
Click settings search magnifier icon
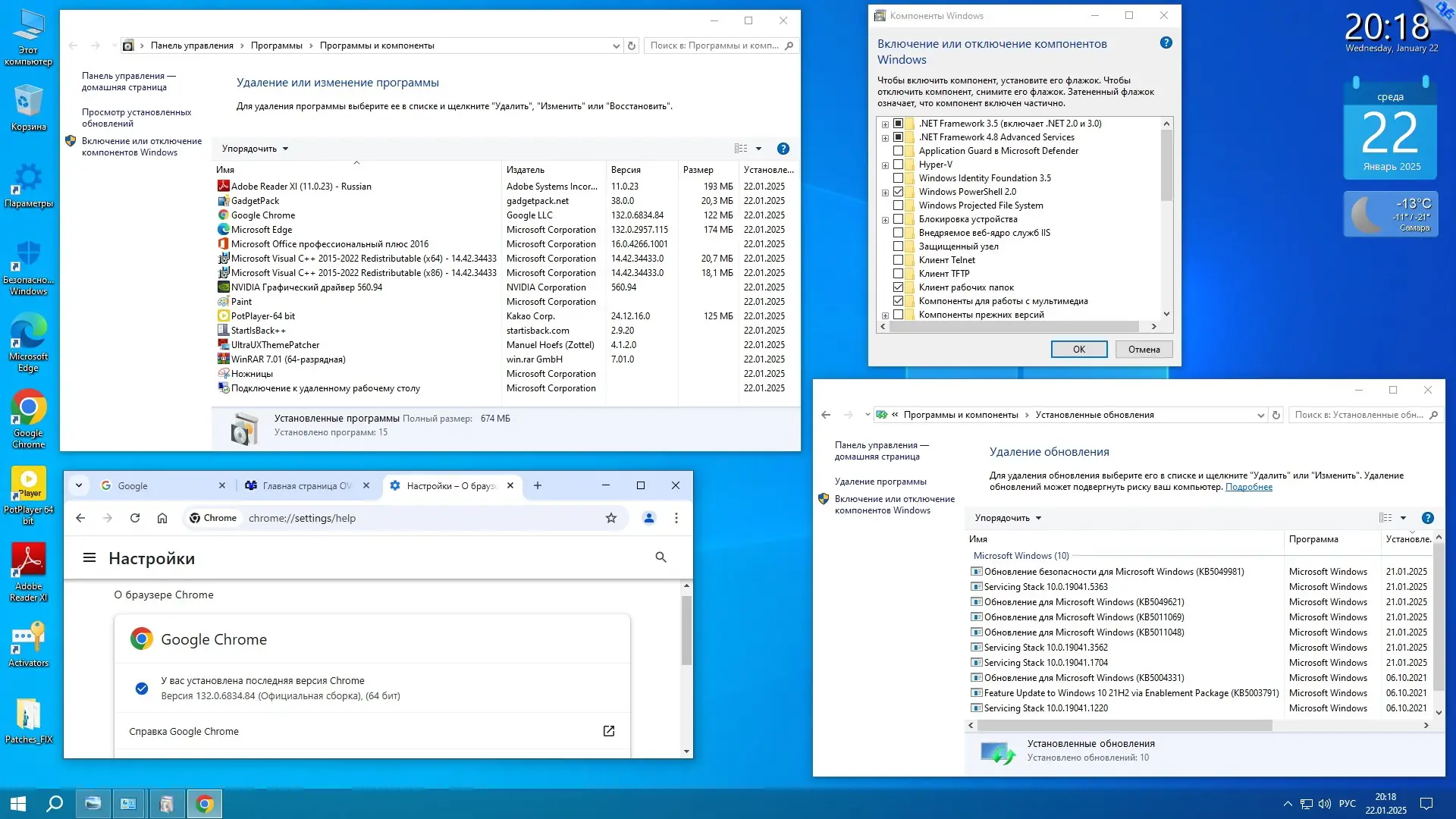coord(661,557)
